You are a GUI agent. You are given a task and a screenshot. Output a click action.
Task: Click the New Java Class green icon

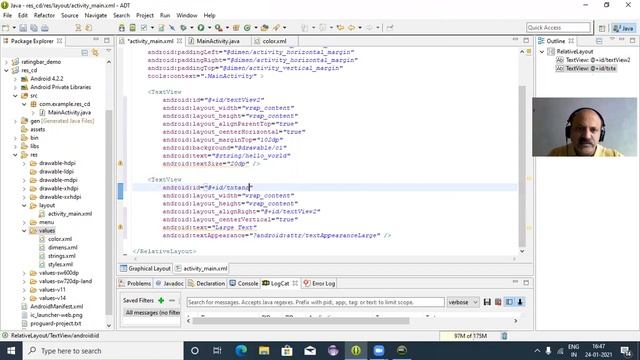click(x=247, y=28)
